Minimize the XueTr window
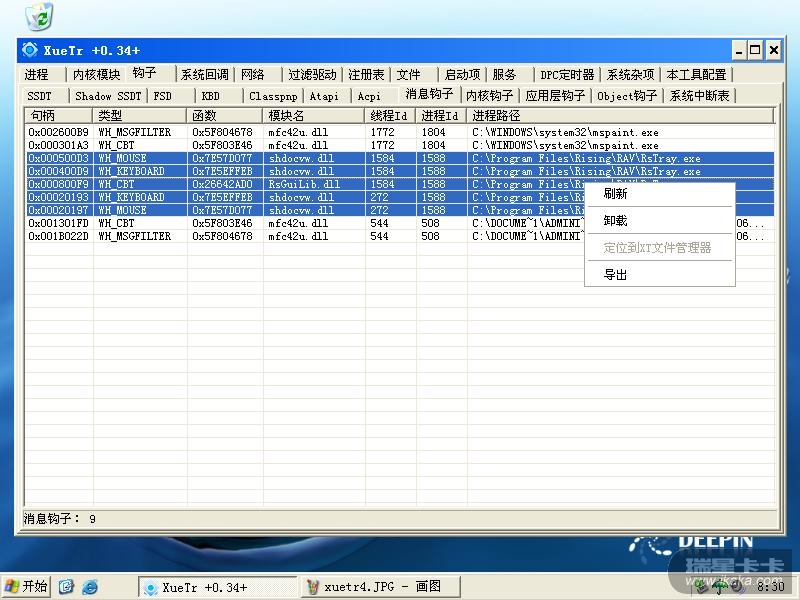Screen dimensions: 800x600 739,50
